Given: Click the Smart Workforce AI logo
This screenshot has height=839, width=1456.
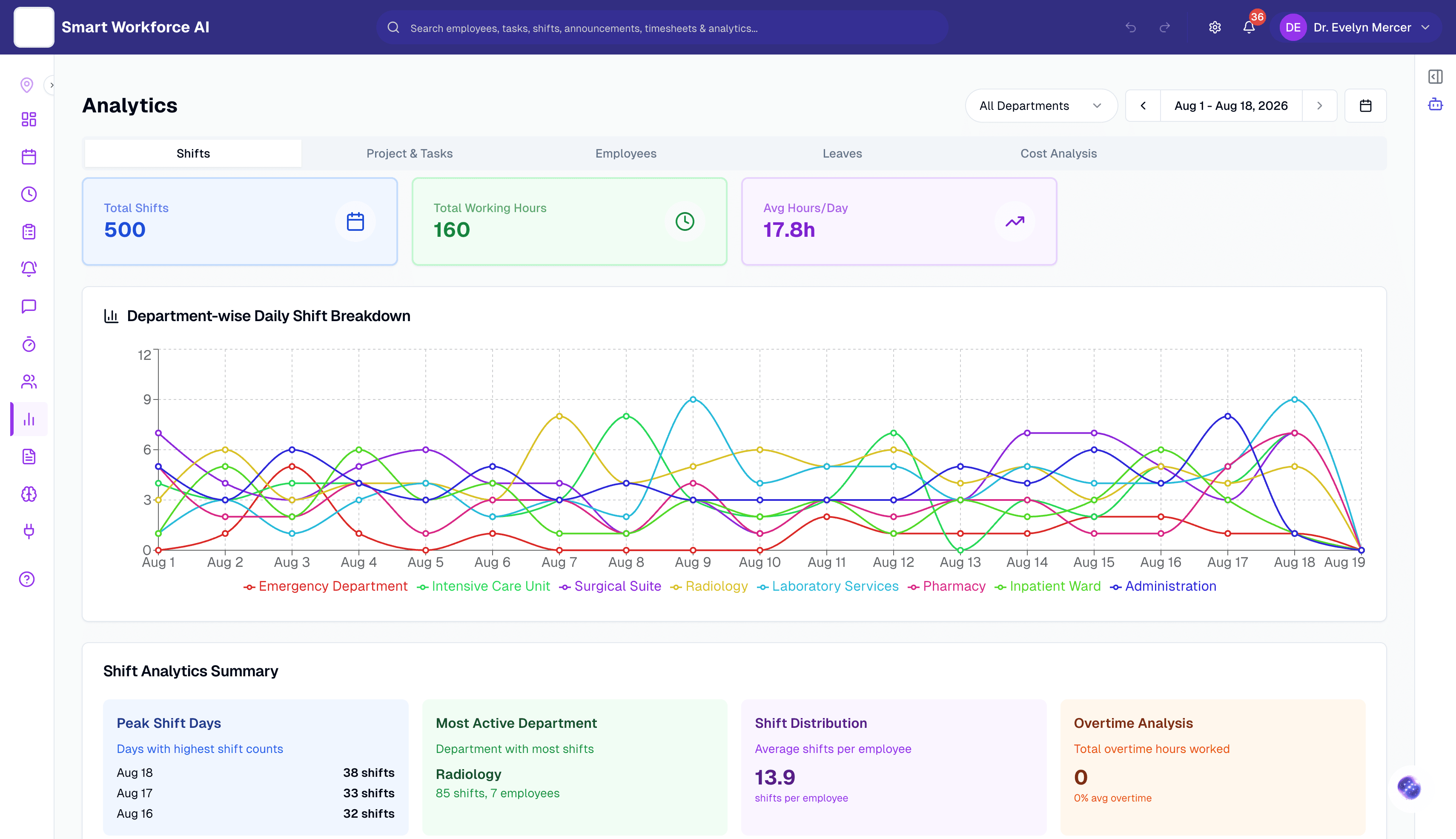Looking at the screenshot, I should click(x=34, y=27).
